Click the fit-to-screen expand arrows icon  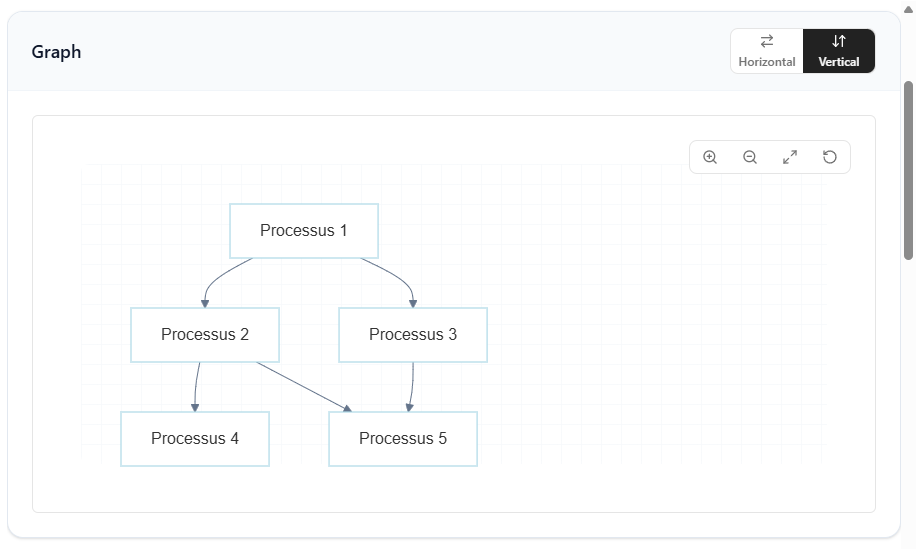(x=790, y=157)
